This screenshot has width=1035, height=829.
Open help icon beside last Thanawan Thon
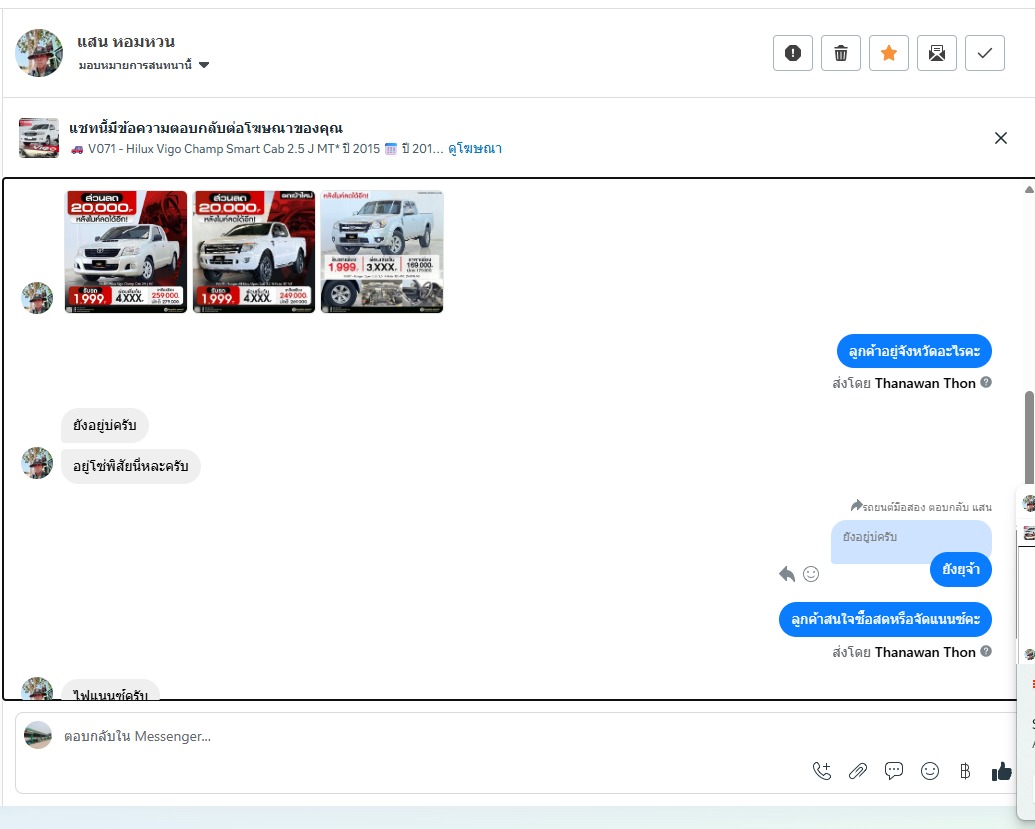coord(985,651)
